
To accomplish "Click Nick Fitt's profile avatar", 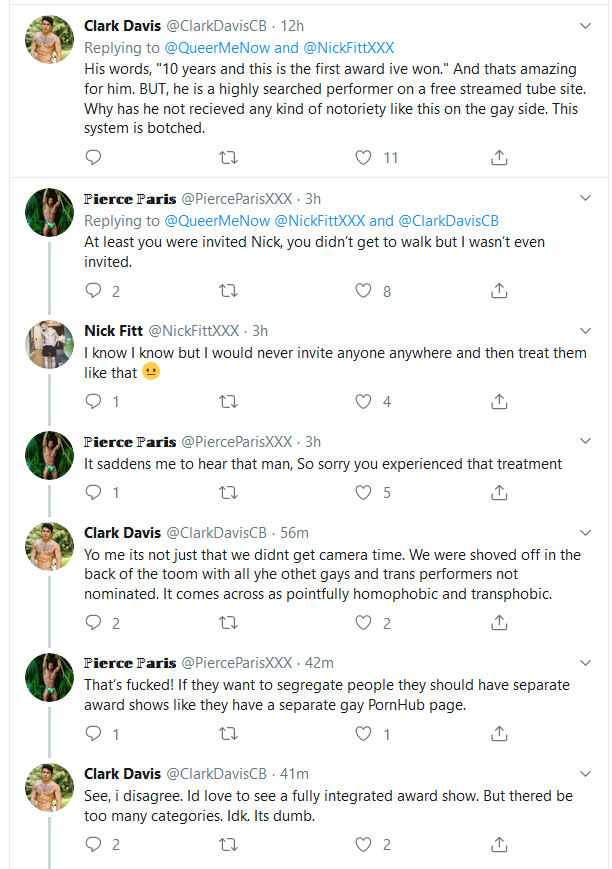I will coord(49,345).
